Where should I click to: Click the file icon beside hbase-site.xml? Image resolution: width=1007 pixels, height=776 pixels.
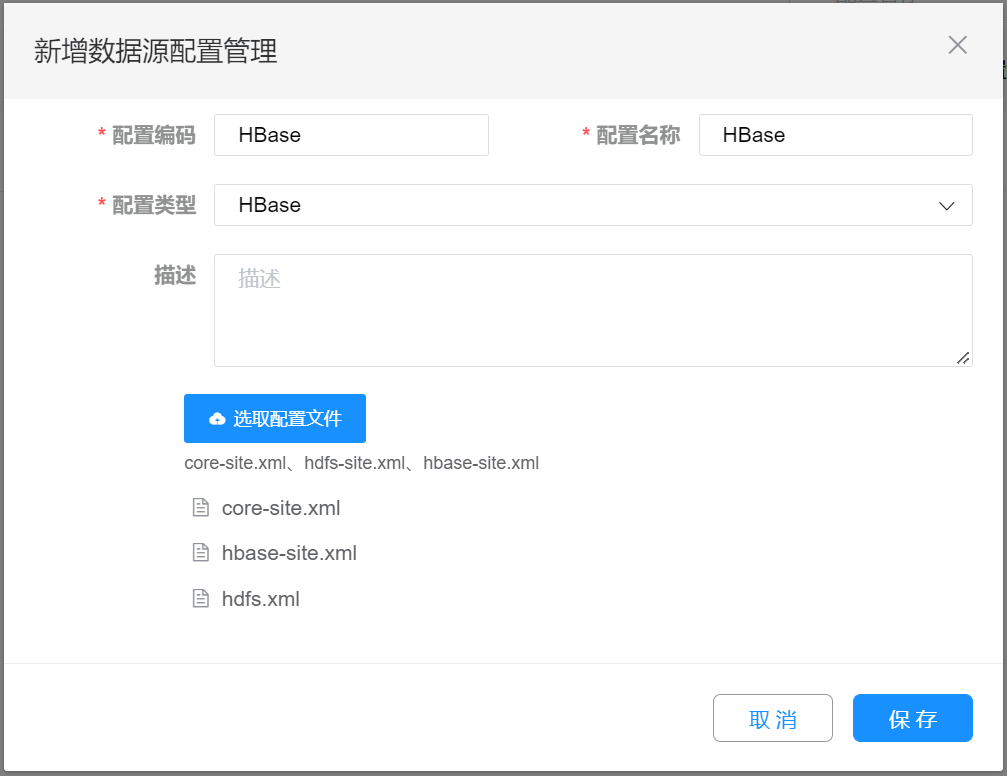(x=200, y=553)
